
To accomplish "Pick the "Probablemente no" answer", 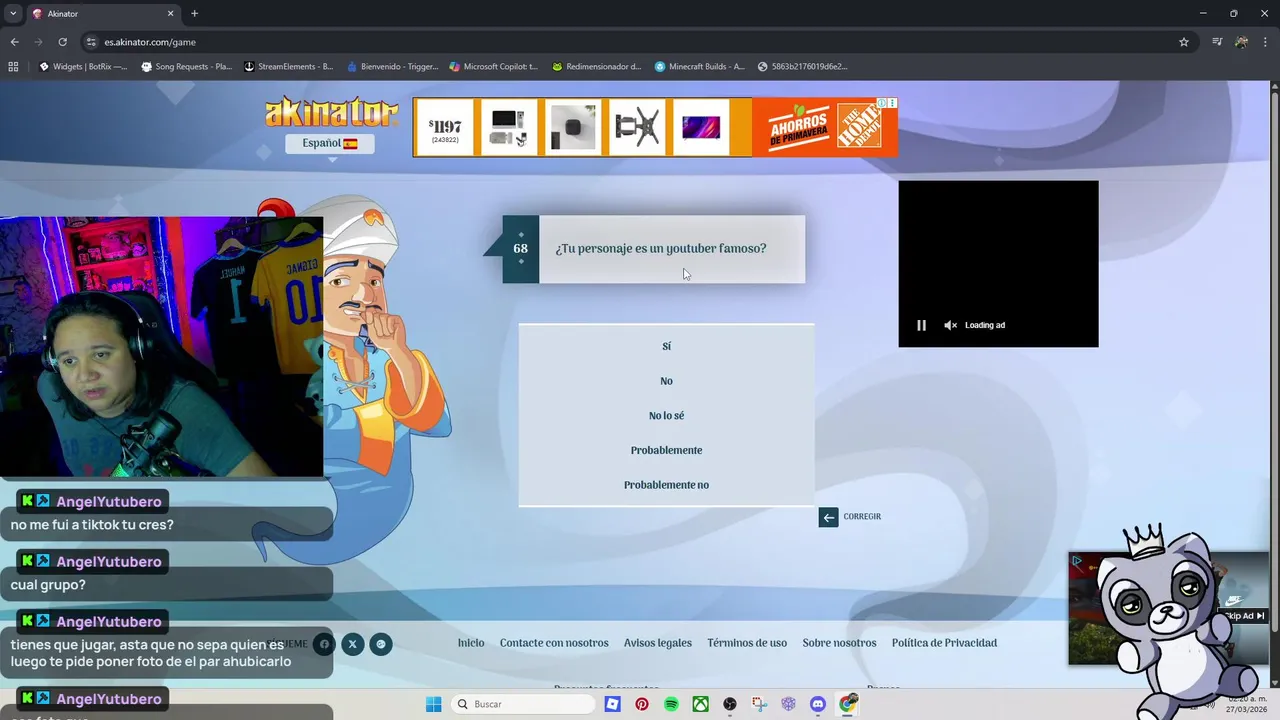I will pyautogui.click(x=666, y=485).
